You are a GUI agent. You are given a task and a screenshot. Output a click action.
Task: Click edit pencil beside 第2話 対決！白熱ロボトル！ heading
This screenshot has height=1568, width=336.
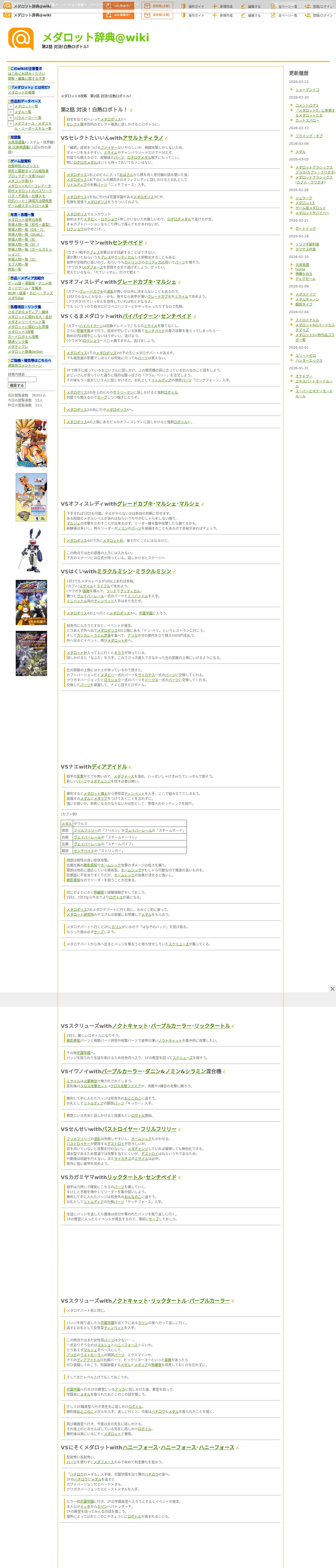(131, 110)
